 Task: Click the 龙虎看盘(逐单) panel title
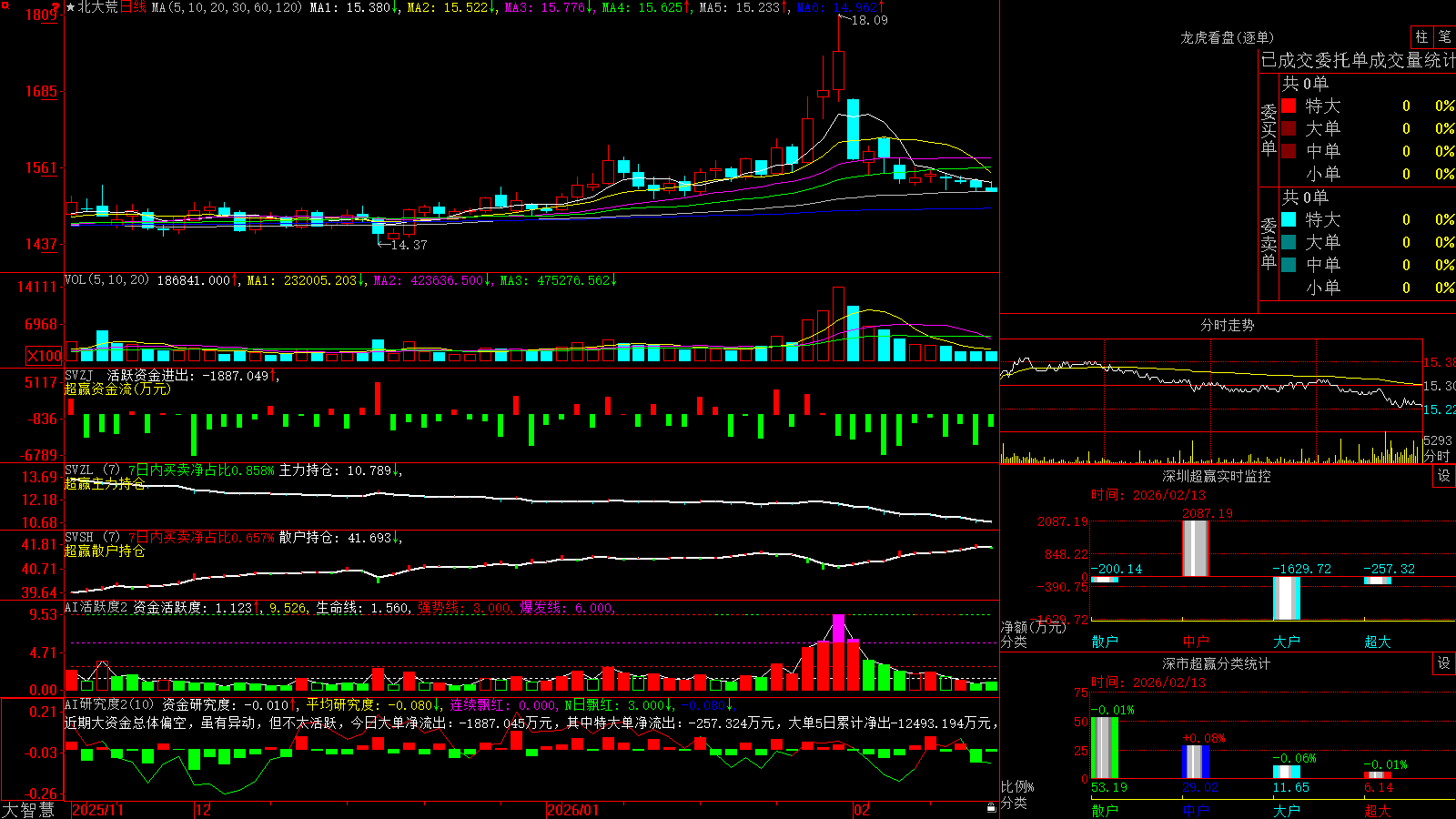coord(1228,37)
